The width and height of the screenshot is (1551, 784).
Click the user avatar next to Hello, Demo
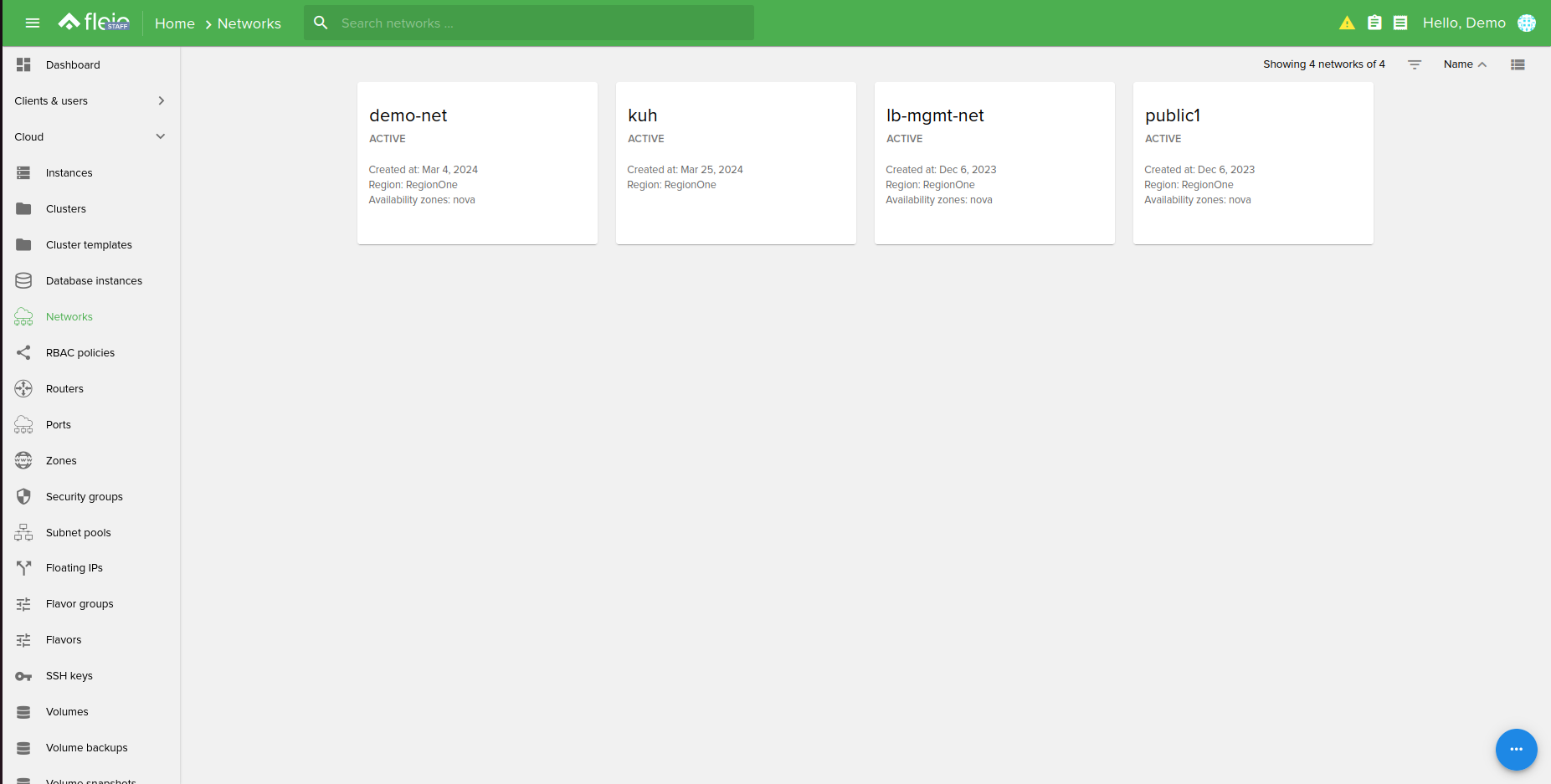[1527, 23]
